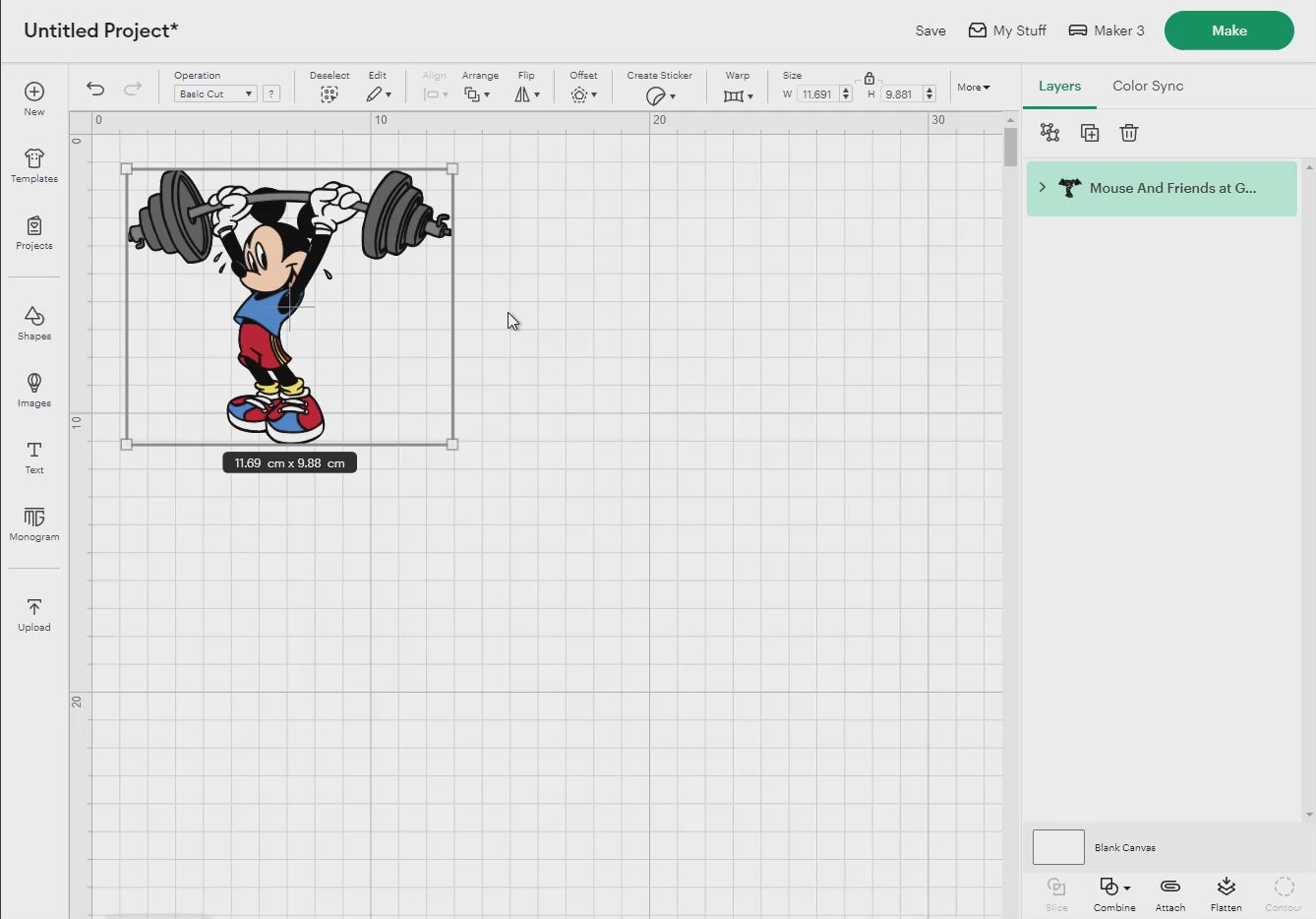Click the Undo arrow
The height and width of the screenshot is (919, 1316).
point(95,89)
